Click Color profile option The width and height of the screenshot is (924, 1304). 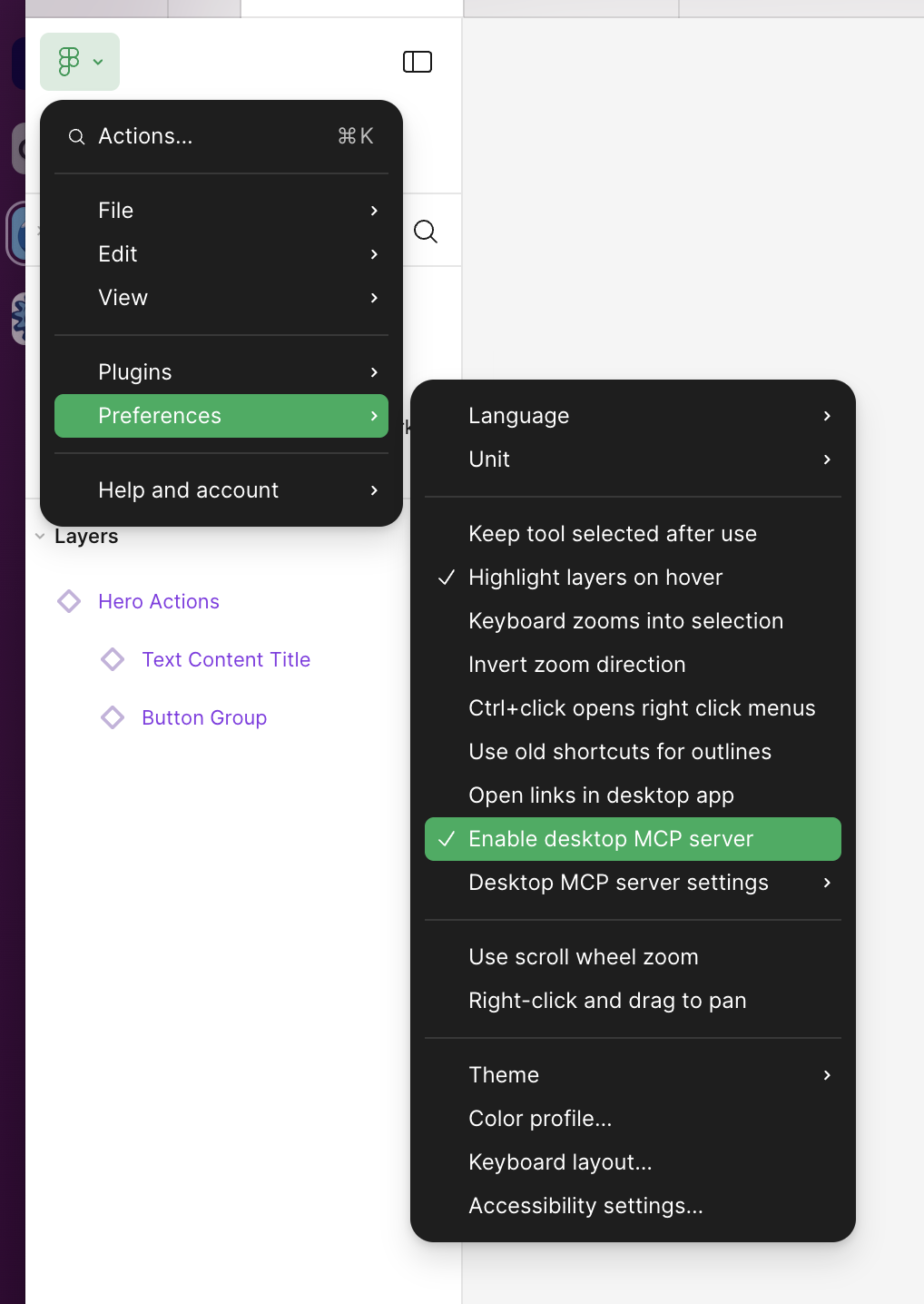pos(539,1118)
